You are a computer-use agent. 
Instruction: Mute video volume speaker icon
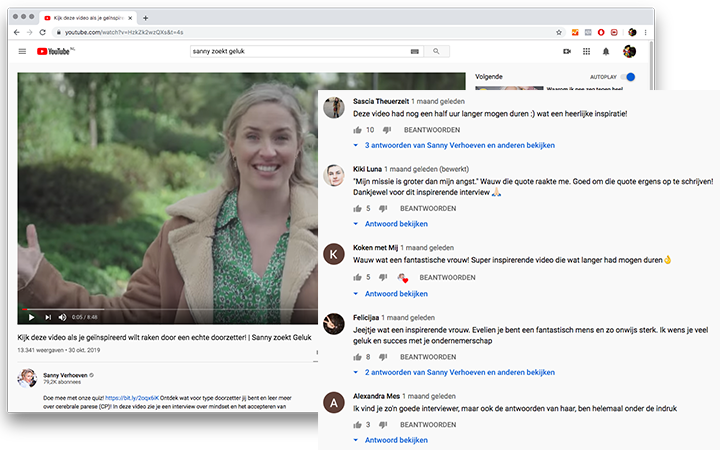pos(62,317)
